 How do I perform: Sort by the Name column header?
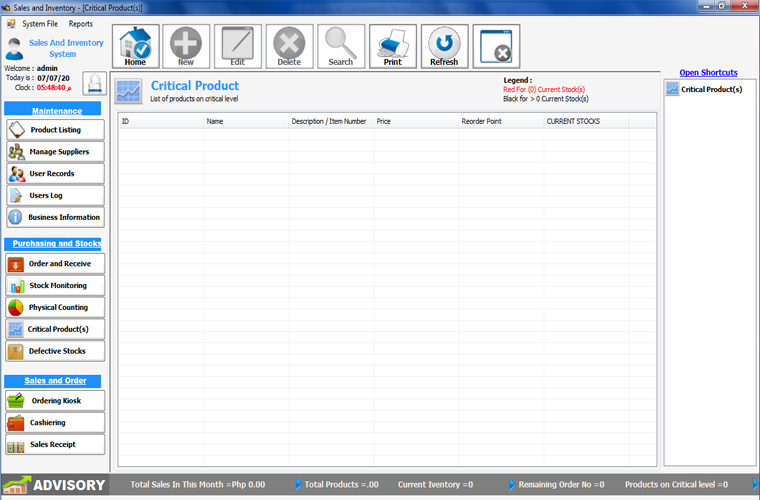tap(246, 121)
